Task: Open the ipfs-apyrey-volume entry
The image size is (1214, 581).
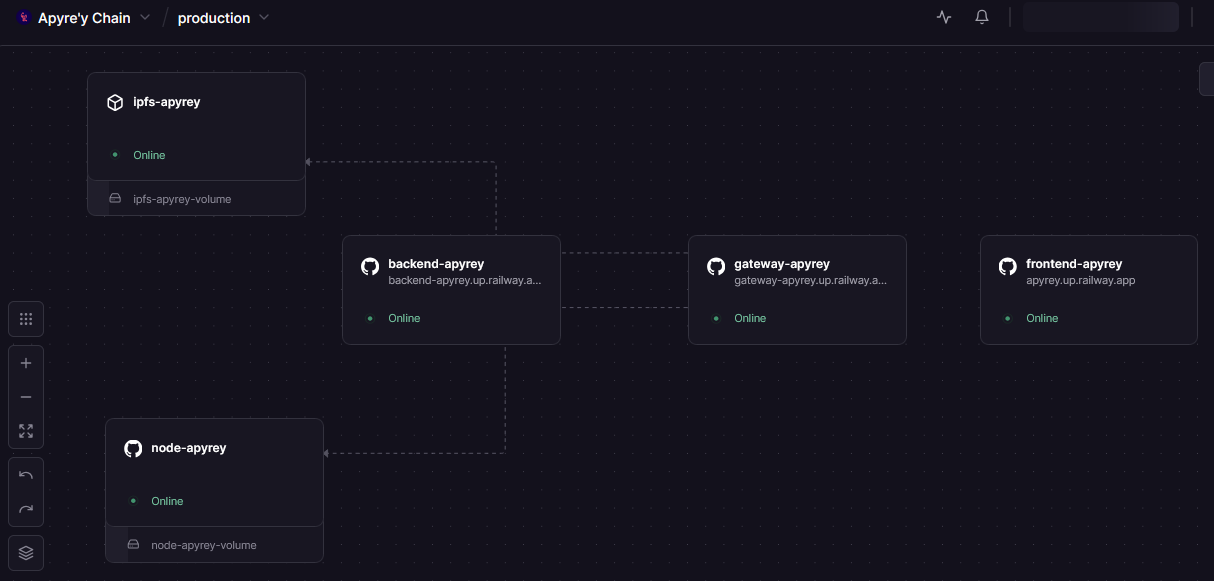Action: (182, 199)
